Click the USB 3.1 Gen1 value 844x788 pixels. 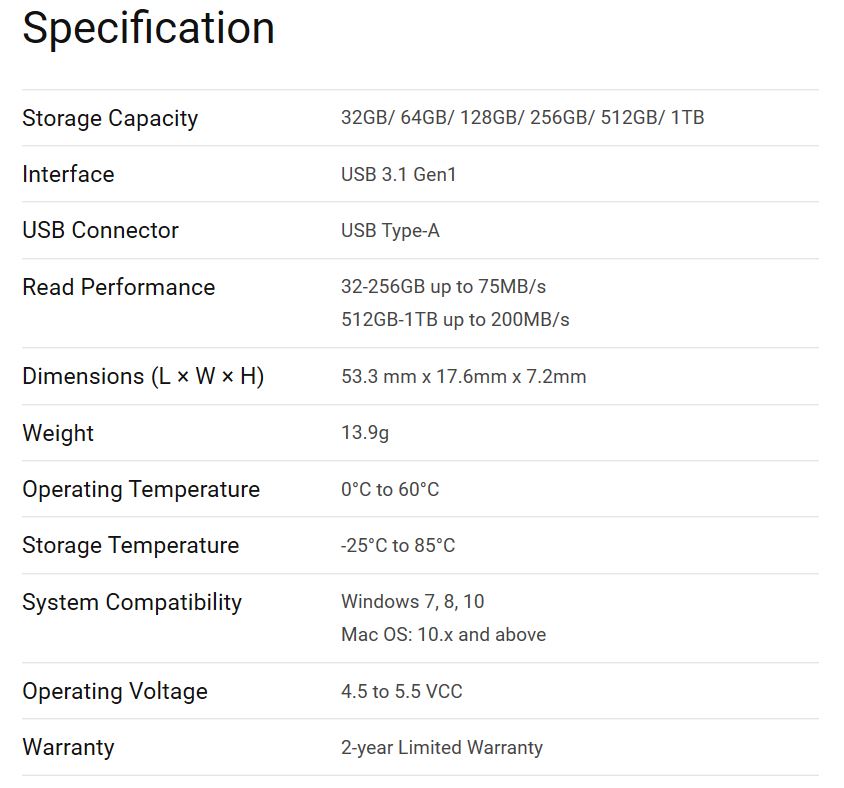coord(398,175)
